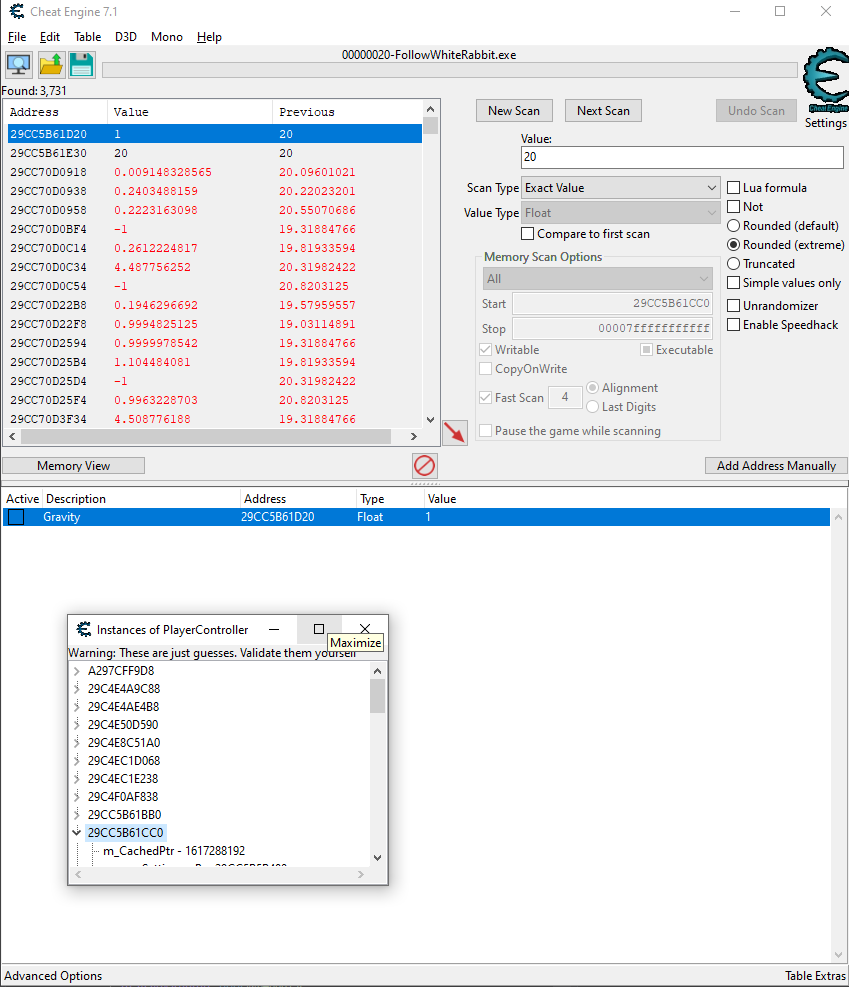This screenshot has width=849, height=987.
Task: Click the Undo Scan button
Action: pyautogui.click(x=756, y=111)
